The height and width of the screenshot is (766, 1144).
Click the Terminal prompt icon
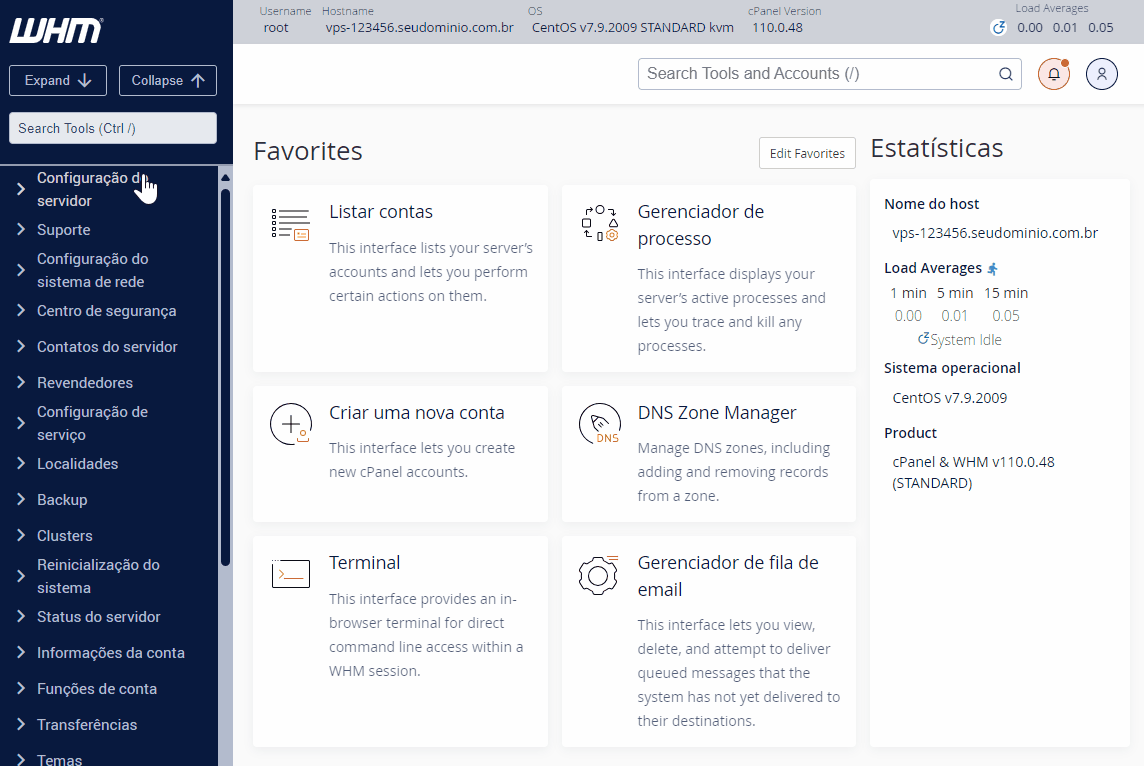click(290, 573)
